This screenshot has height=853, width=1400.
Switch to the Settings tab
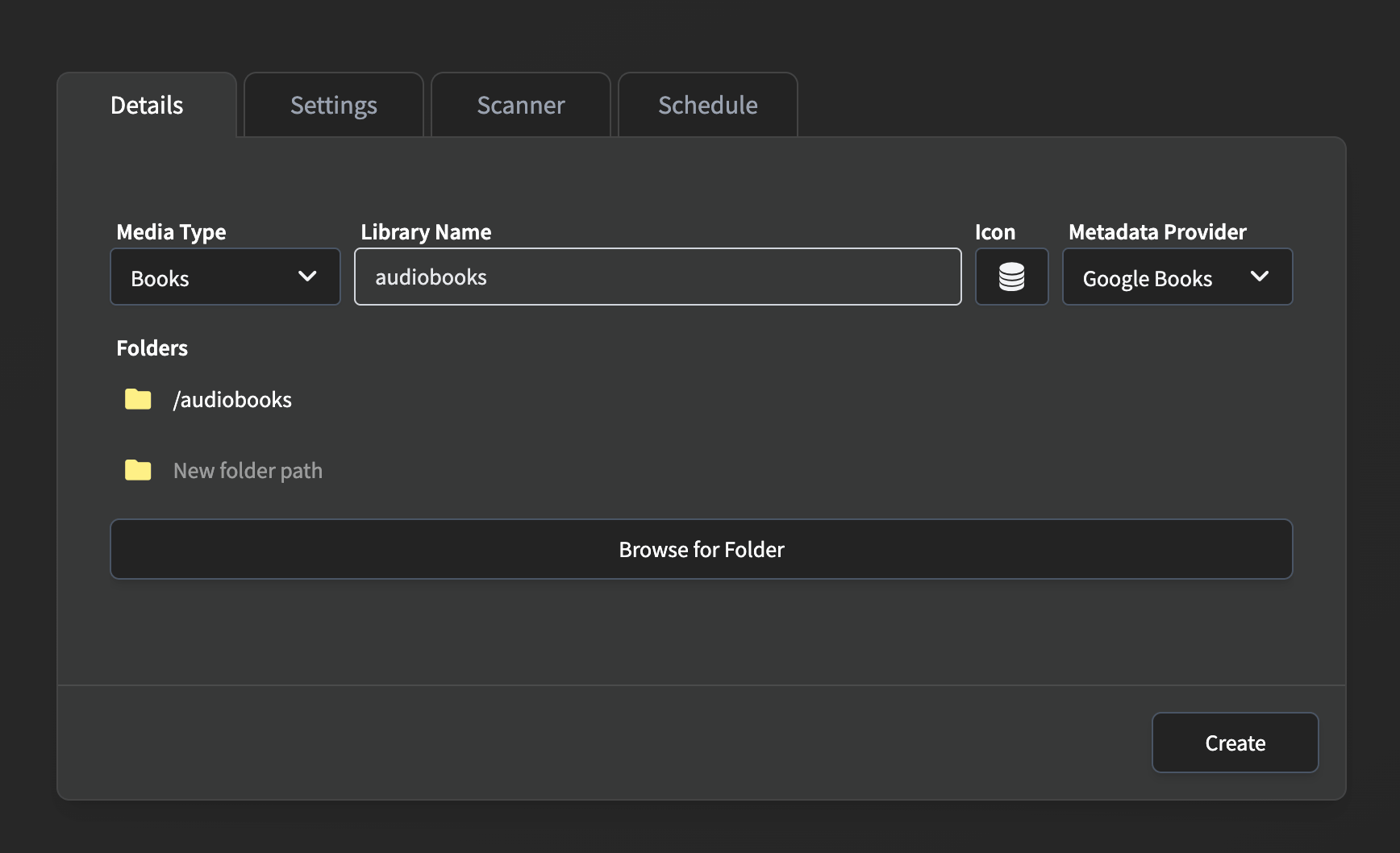coord(333,105)
